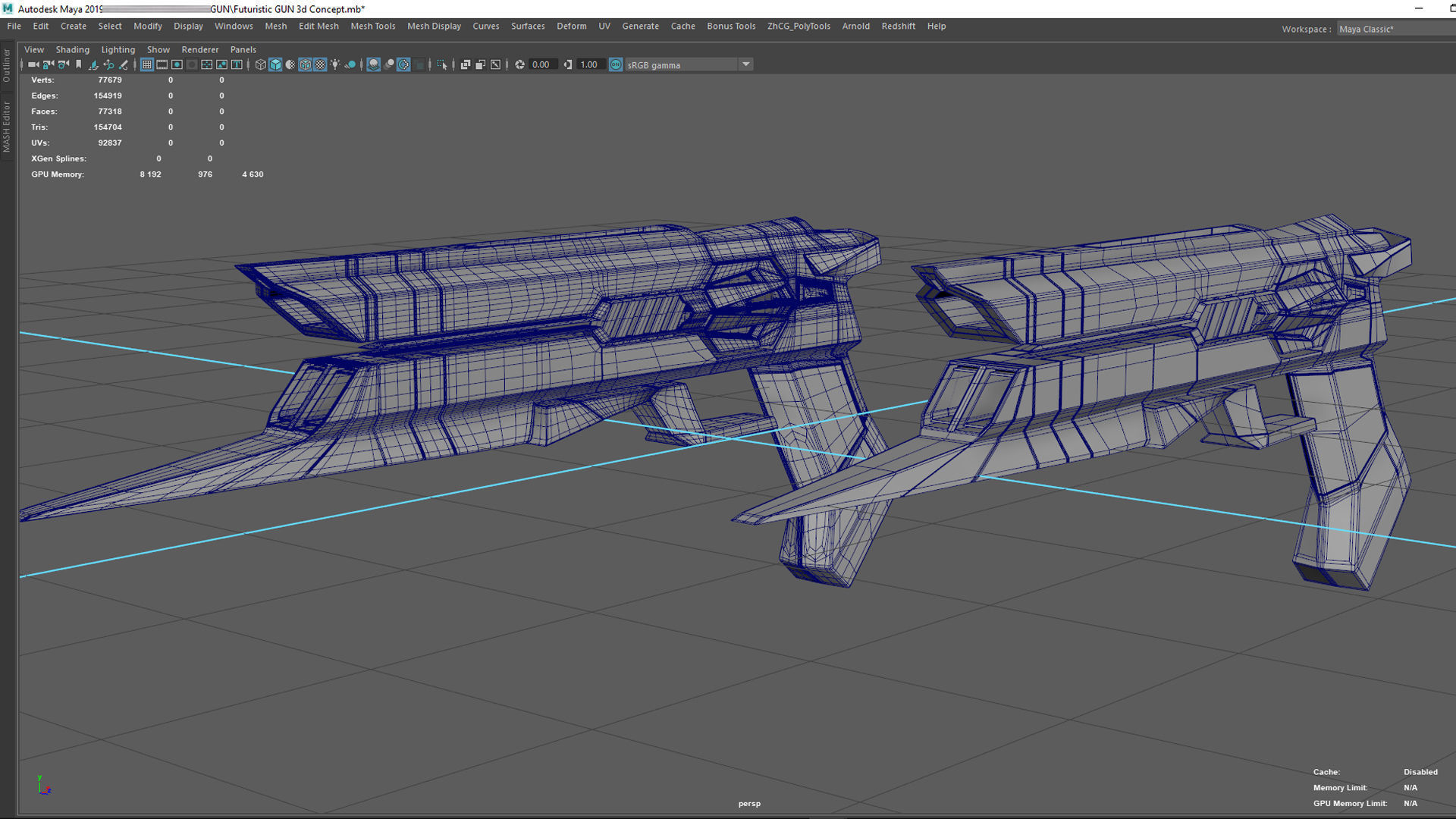Open the Mesh Display menu
The height and width of the screenshot is (819, 1456).
[434, 26]
